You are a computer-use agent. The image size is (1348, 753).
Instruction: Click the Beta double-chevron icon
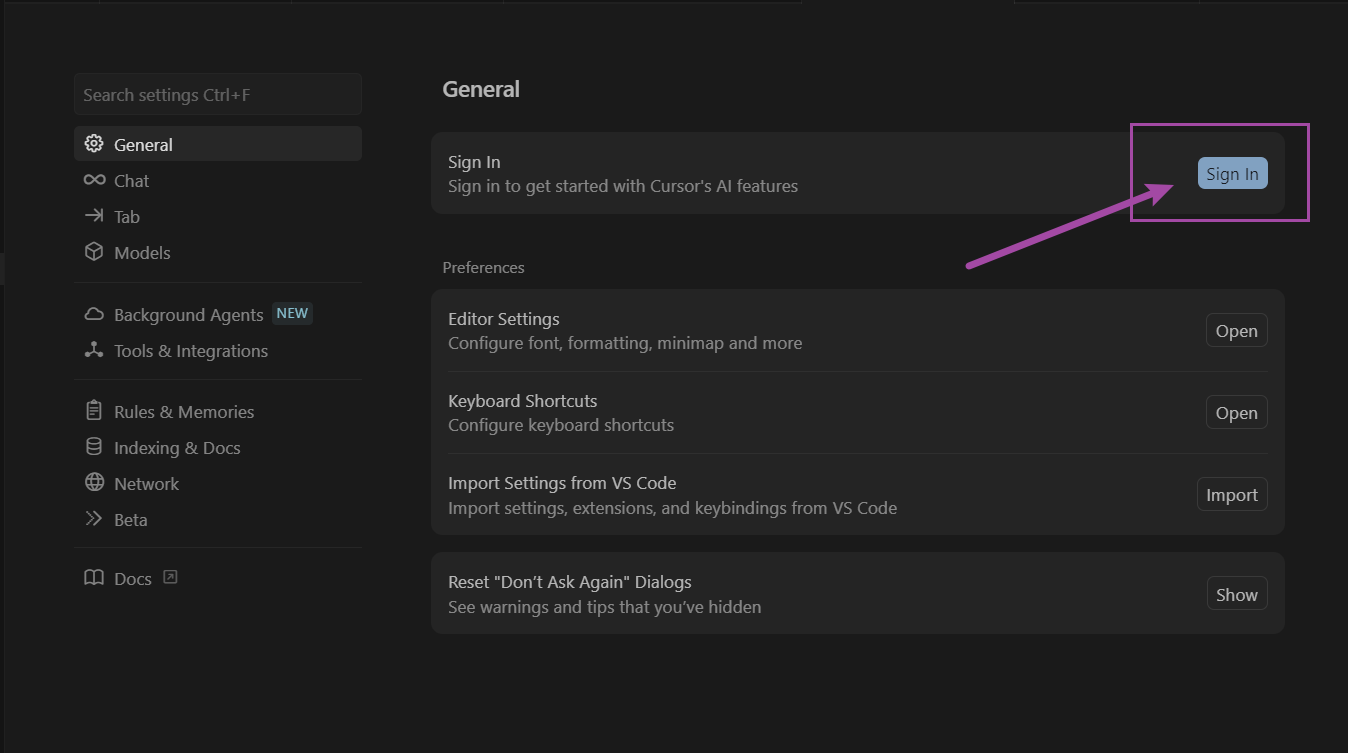point(94,519)
